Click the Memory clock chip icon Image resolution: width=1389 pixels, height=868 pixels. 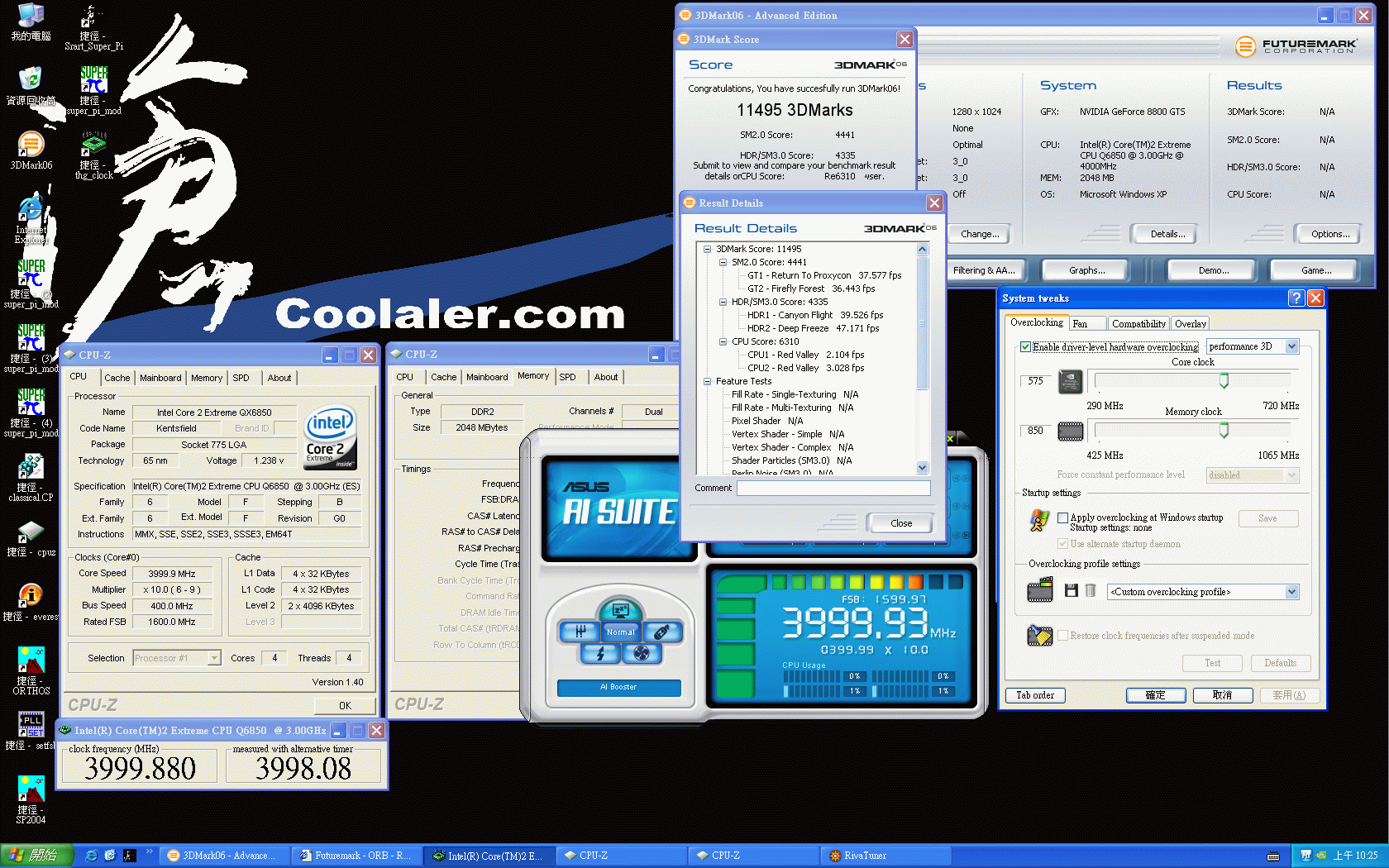pos(1070,431)
